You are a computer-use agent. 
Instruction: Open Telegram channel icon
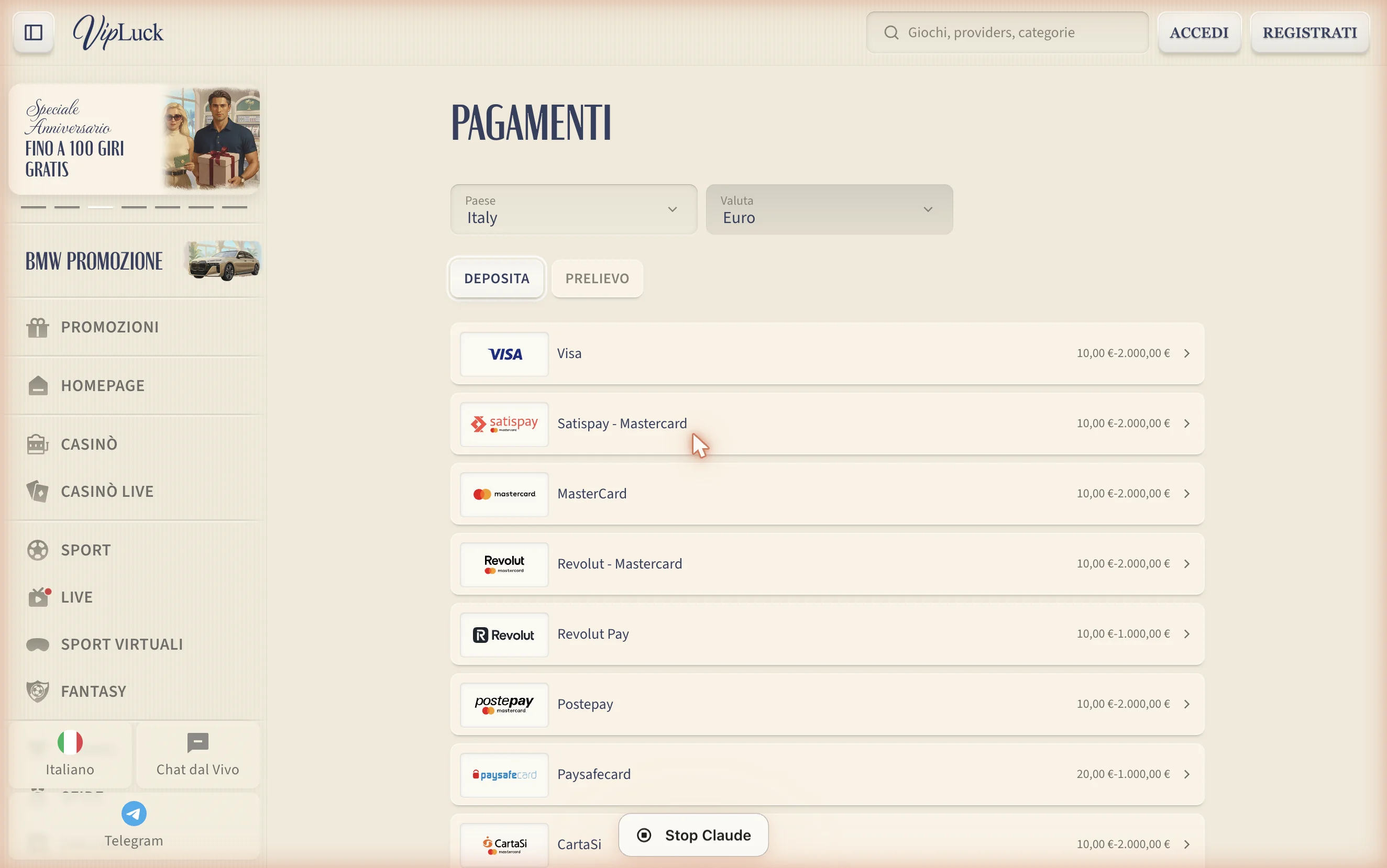[x=134, y=814]
